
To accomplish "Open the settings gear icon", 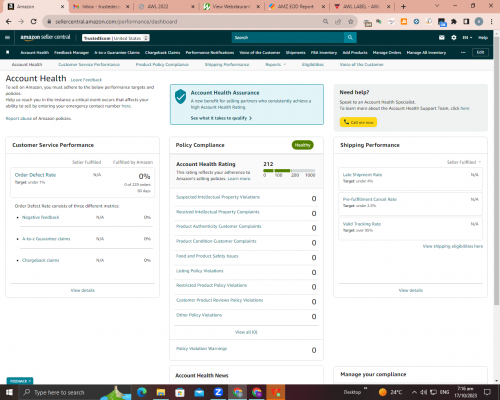I will [454, 38].
